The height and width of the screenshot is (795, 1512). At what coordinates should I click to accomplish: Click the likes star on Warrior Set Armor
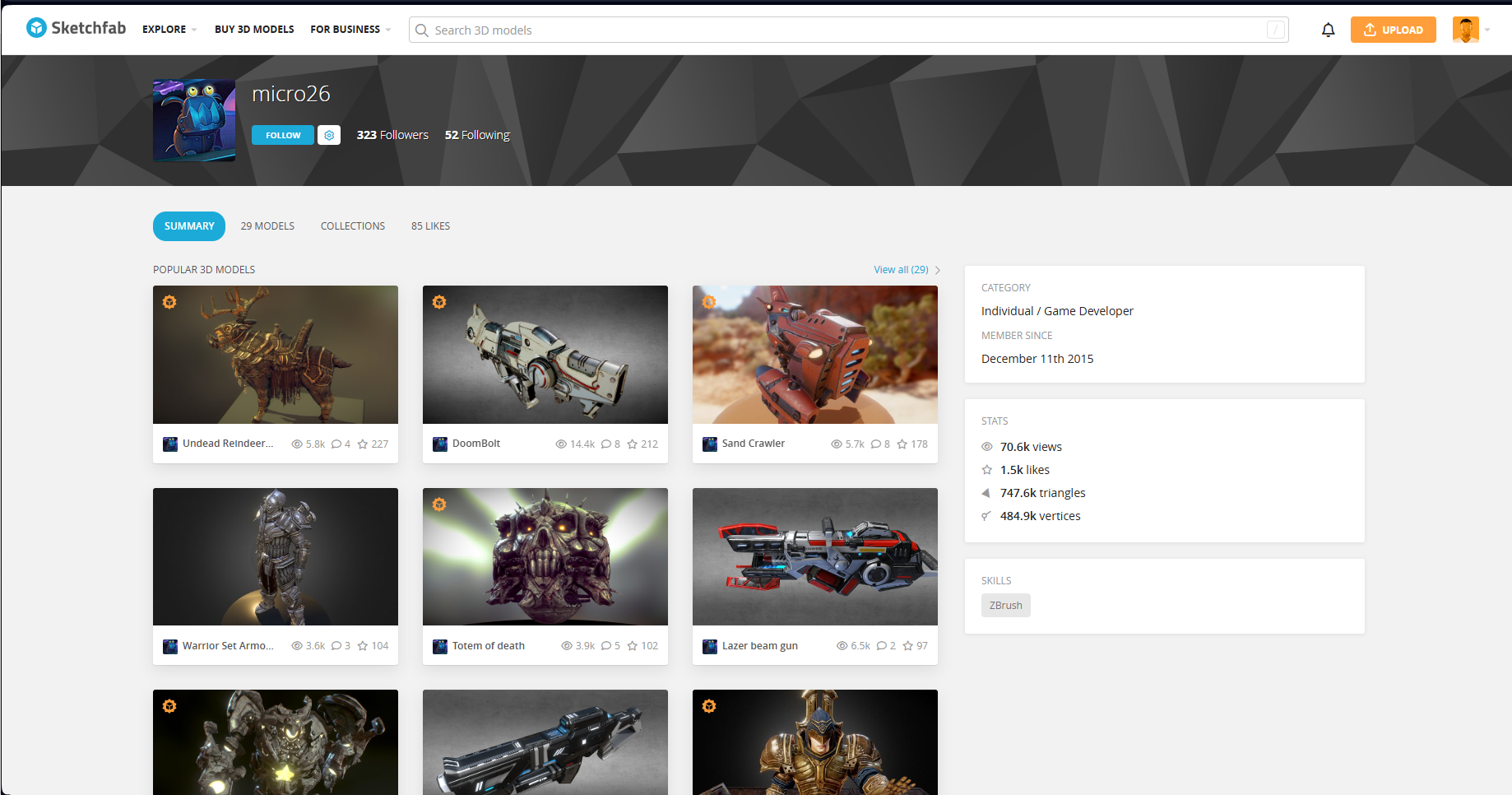(363, 646)
